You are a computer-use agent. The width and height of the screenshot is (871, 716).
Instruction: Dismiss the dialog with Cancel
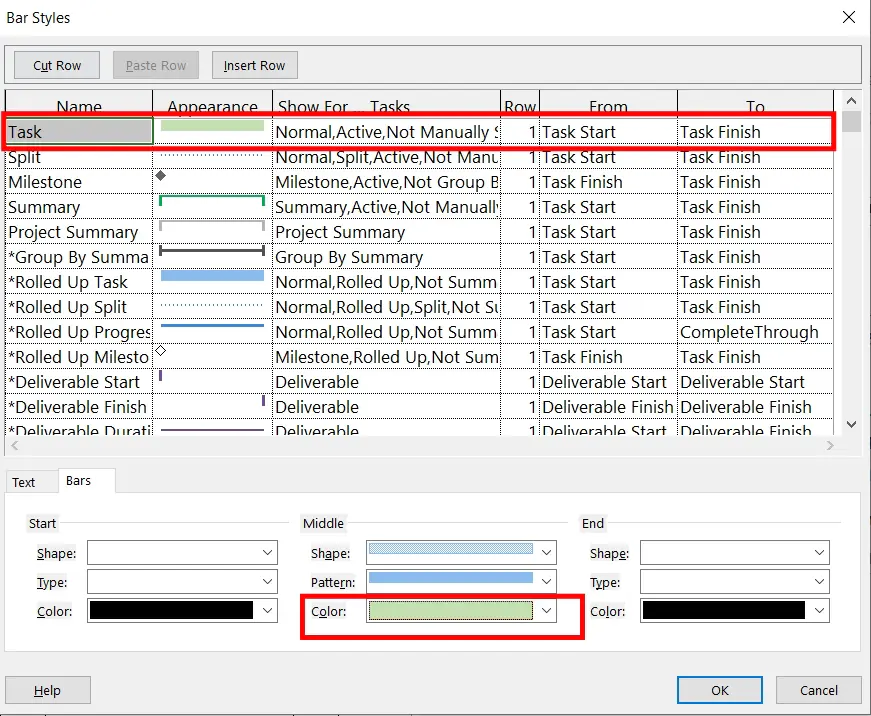tap(818, 690)
